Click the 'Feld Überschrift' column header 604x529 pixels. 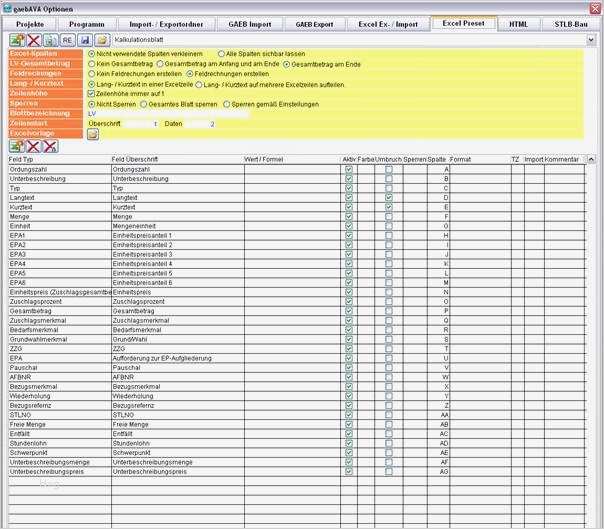[x=135, y=159]
